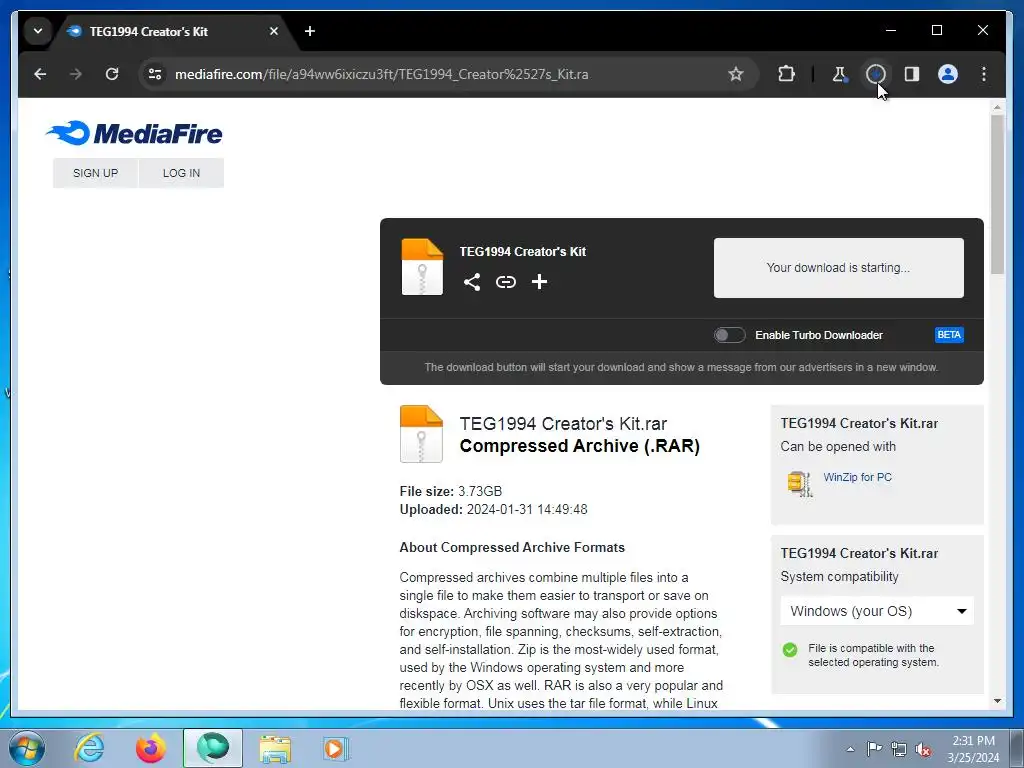Click the 'Can be opened with' label
This screenshot has height=768, width=1024.
(x=838, y=447)
